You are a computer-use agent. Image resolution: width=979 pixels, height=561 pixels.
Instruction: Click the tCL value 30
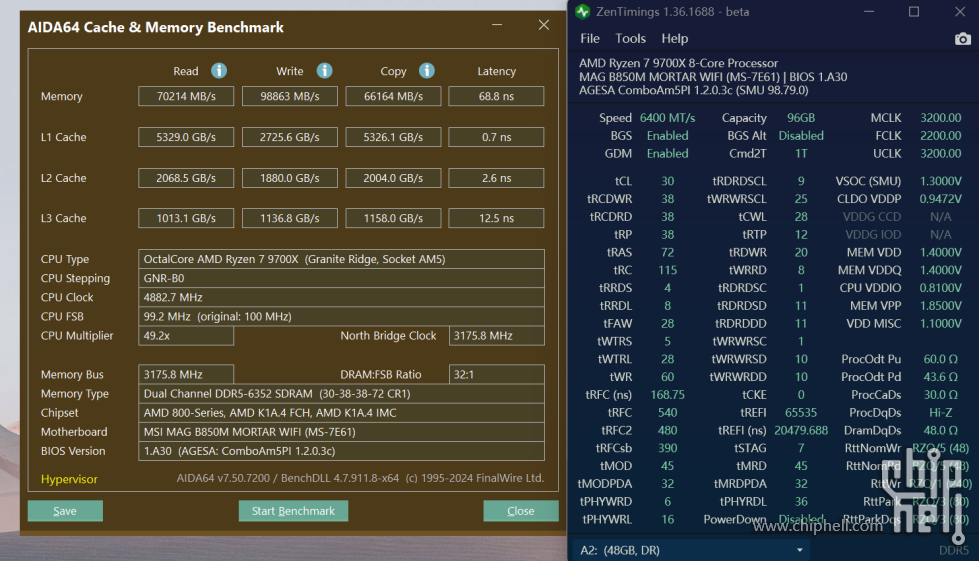(667, 181)
